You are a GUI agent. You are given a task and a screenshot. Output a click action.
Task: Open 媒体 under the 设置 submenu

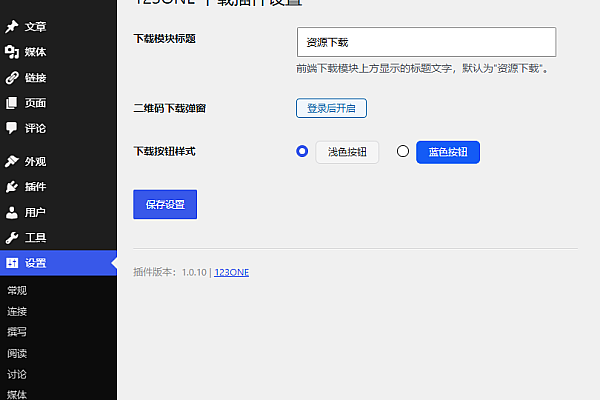[x=17, y=395]
